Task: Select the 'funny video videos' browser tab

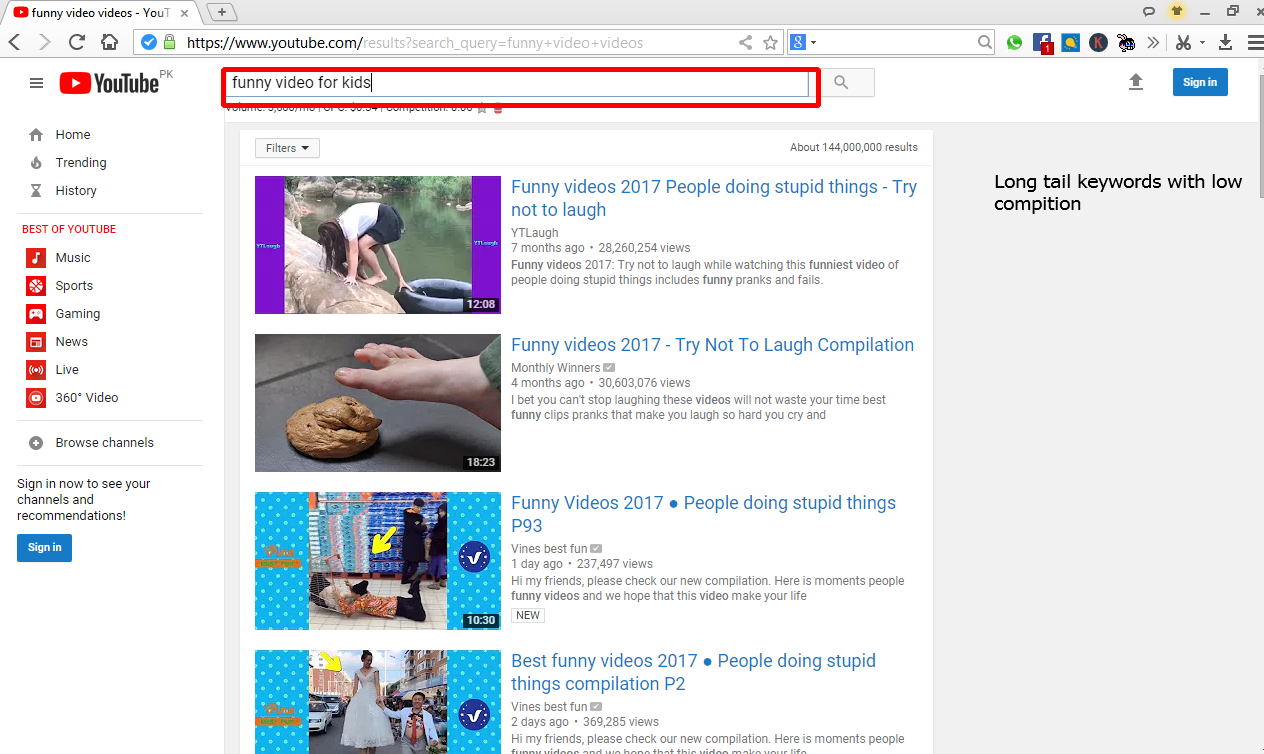Action: point(101,12)
